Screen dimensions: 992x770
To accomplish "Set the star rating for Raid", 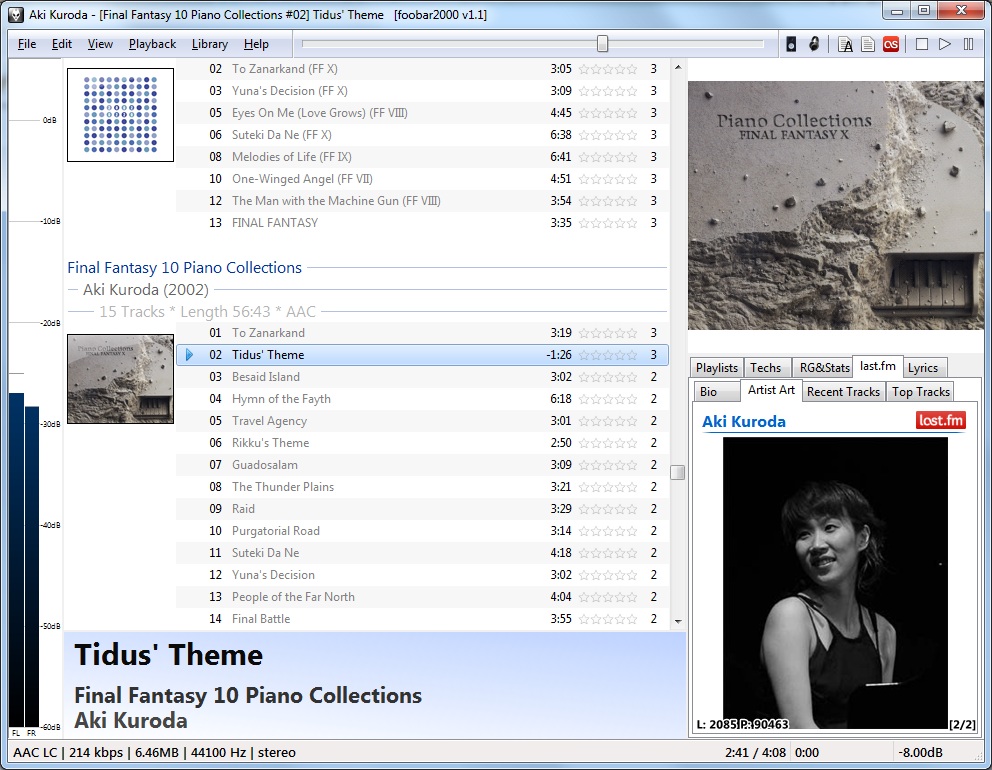I will click(607, 509).
